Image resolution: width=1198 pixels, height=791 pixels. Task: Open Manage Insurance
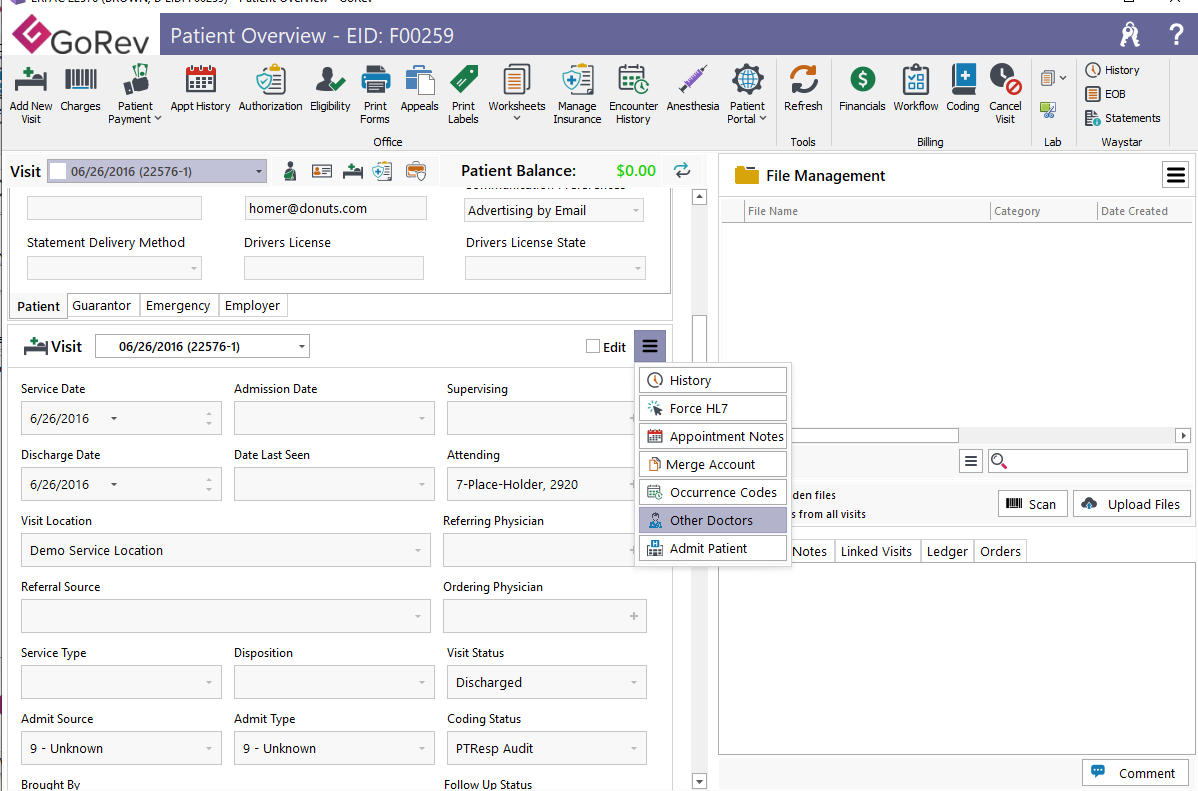(577, 94)
